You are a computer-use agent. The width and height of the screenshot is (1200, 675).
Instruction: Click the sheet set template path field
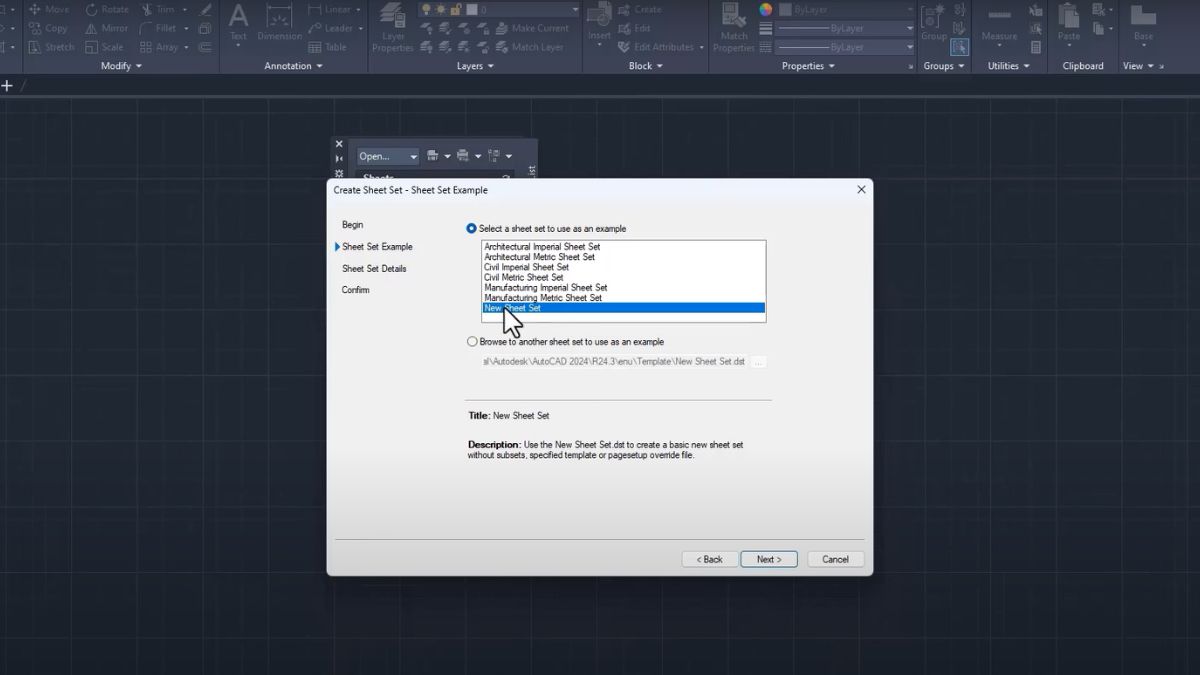[x=615, y=362]
